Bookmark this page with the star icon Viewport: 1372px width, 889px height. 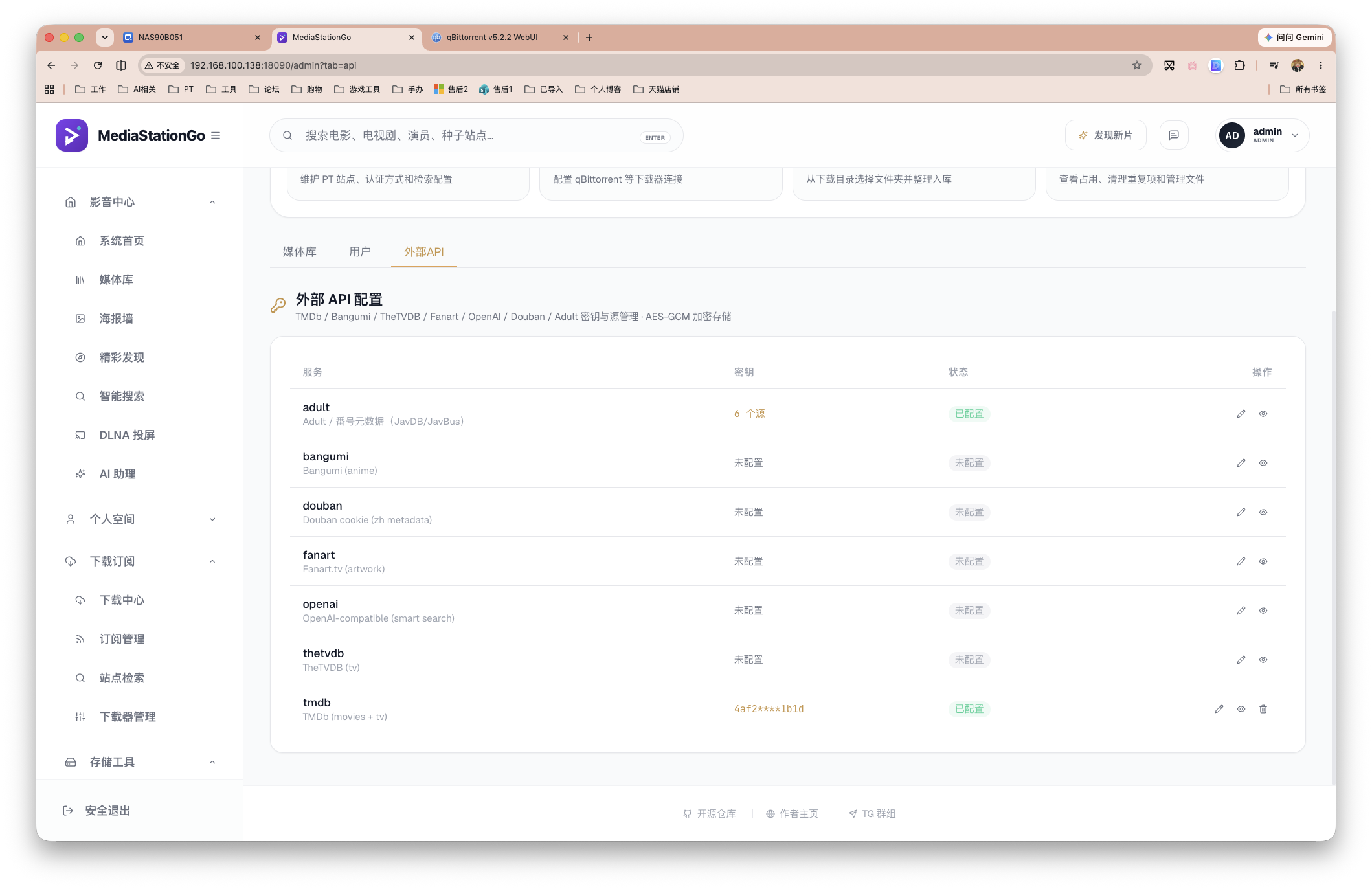pos(1136,65)
